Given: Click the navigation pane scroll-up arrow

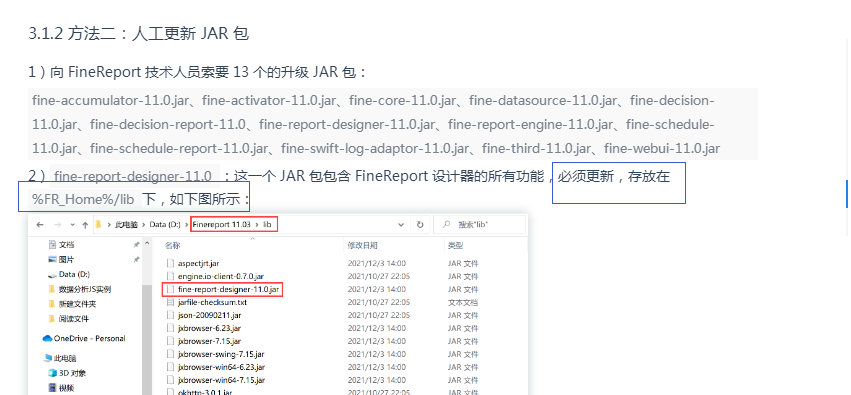Looking at the screenshot, I should pyautogui.click(x=147, y=245).
